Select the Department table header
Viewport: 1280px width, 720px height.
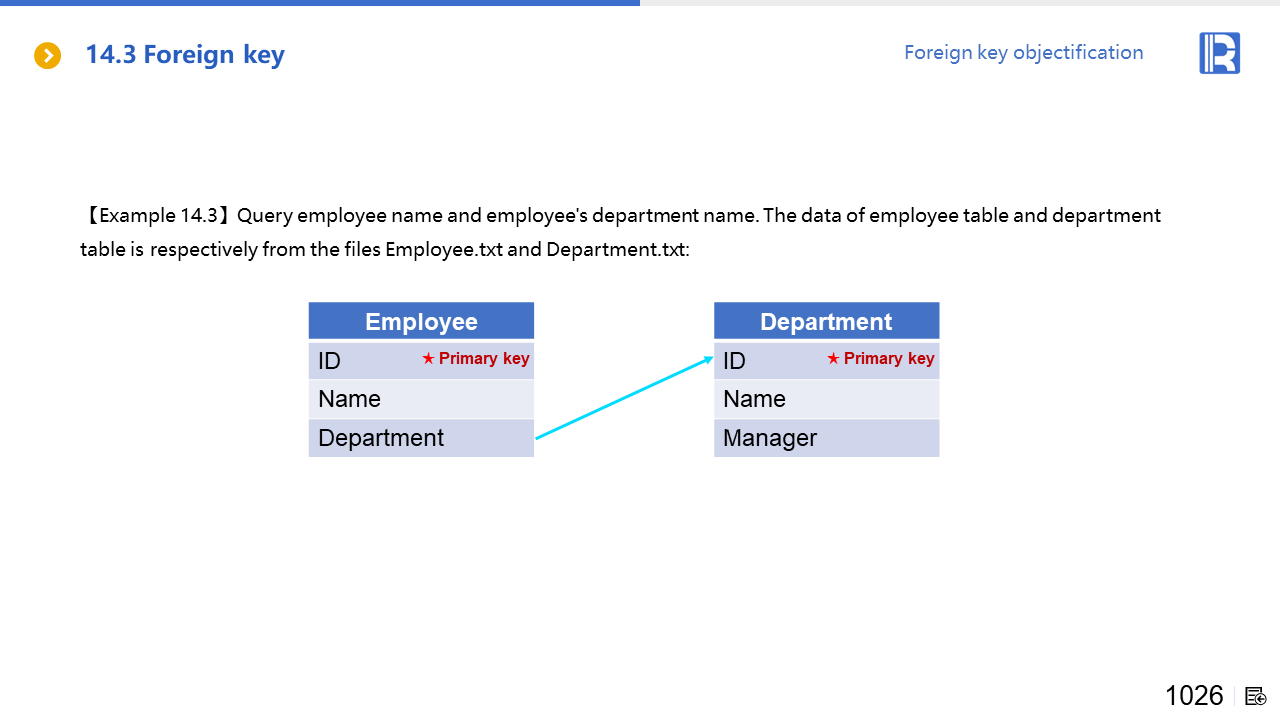(826, 321)
